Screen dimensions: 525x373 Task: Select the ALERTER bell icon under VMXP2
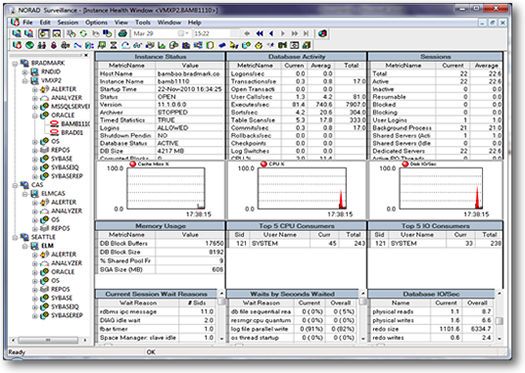click(45, 89)
